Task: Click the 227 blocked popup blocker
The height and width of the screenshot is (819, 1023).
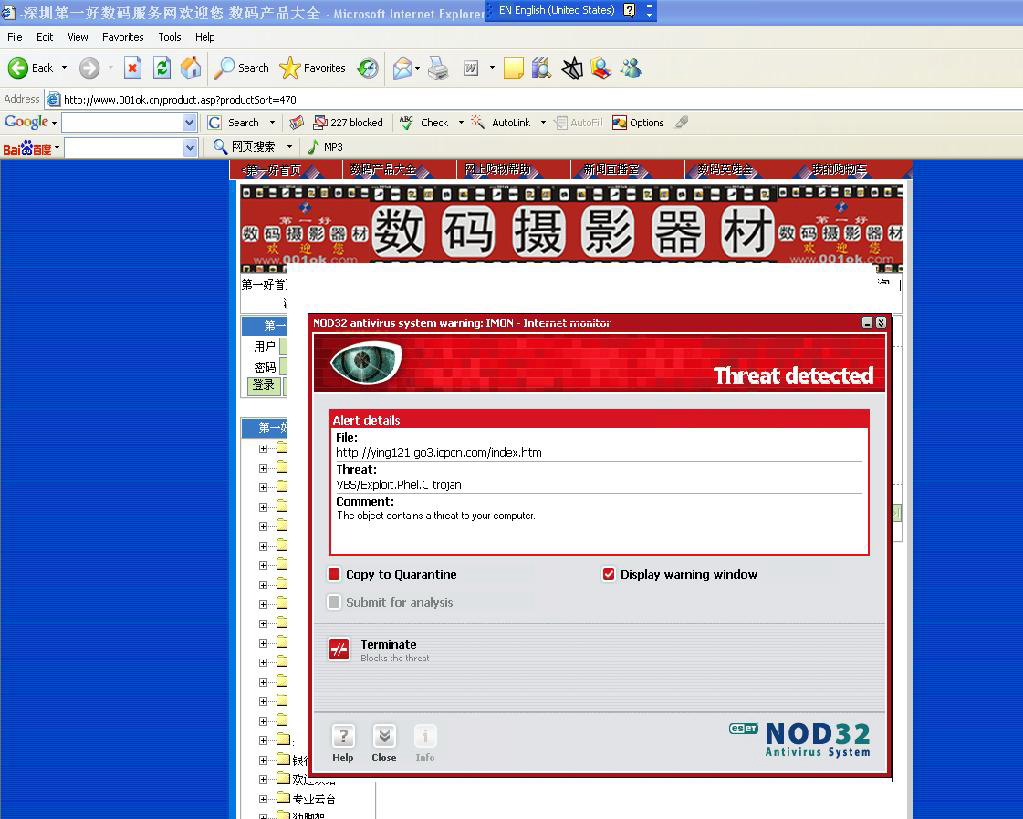Action: pyautogui.click(x=348, y=122)
